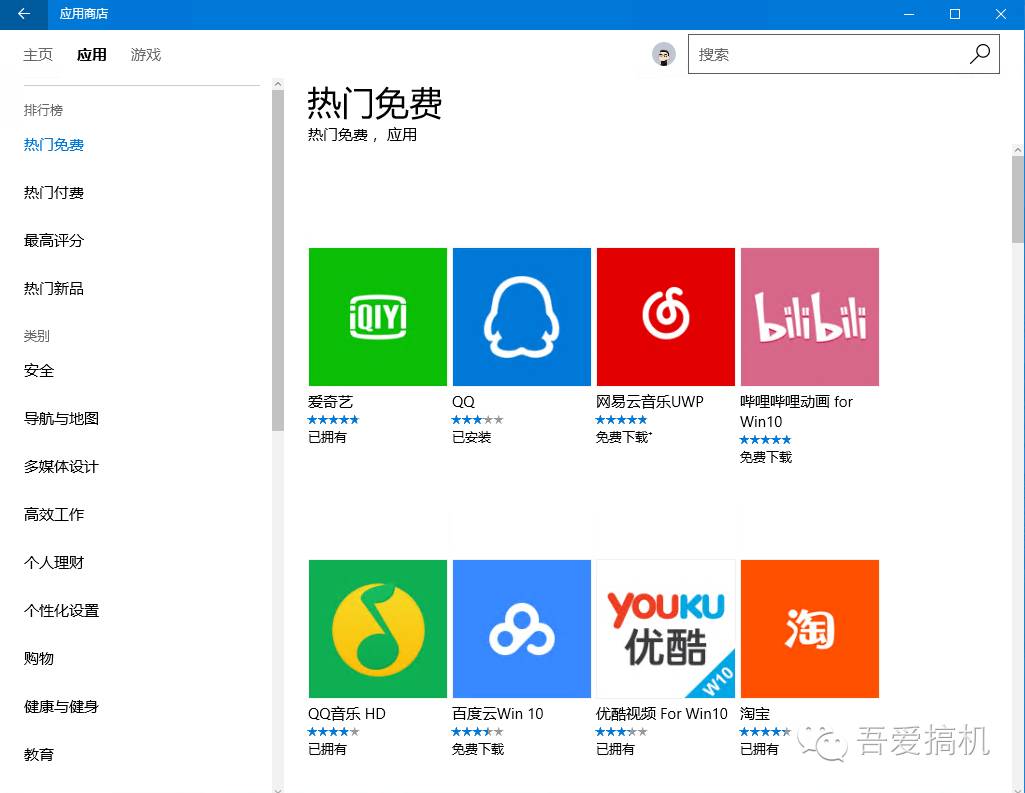1025x793 pixels.
Task: Click the search magnifier icon
Action: tap(979, 53)
